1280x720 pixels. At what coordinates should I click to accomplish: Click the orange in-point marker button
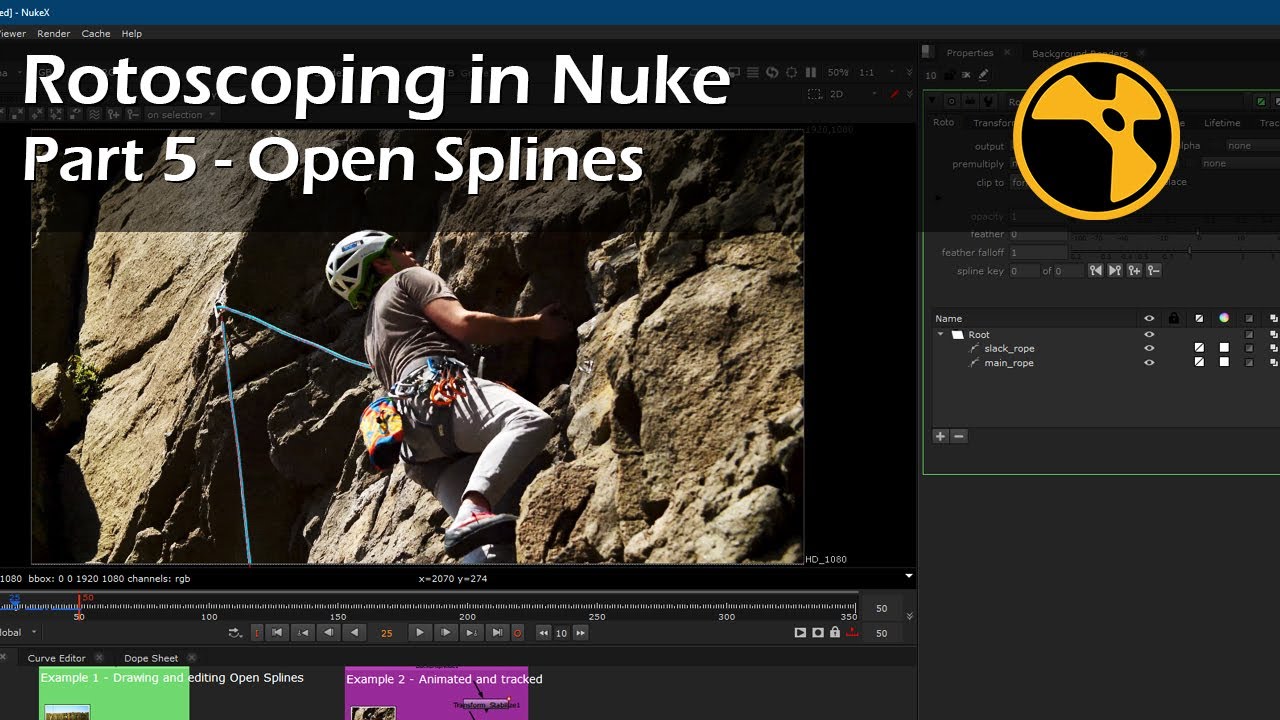pos(257,633)
